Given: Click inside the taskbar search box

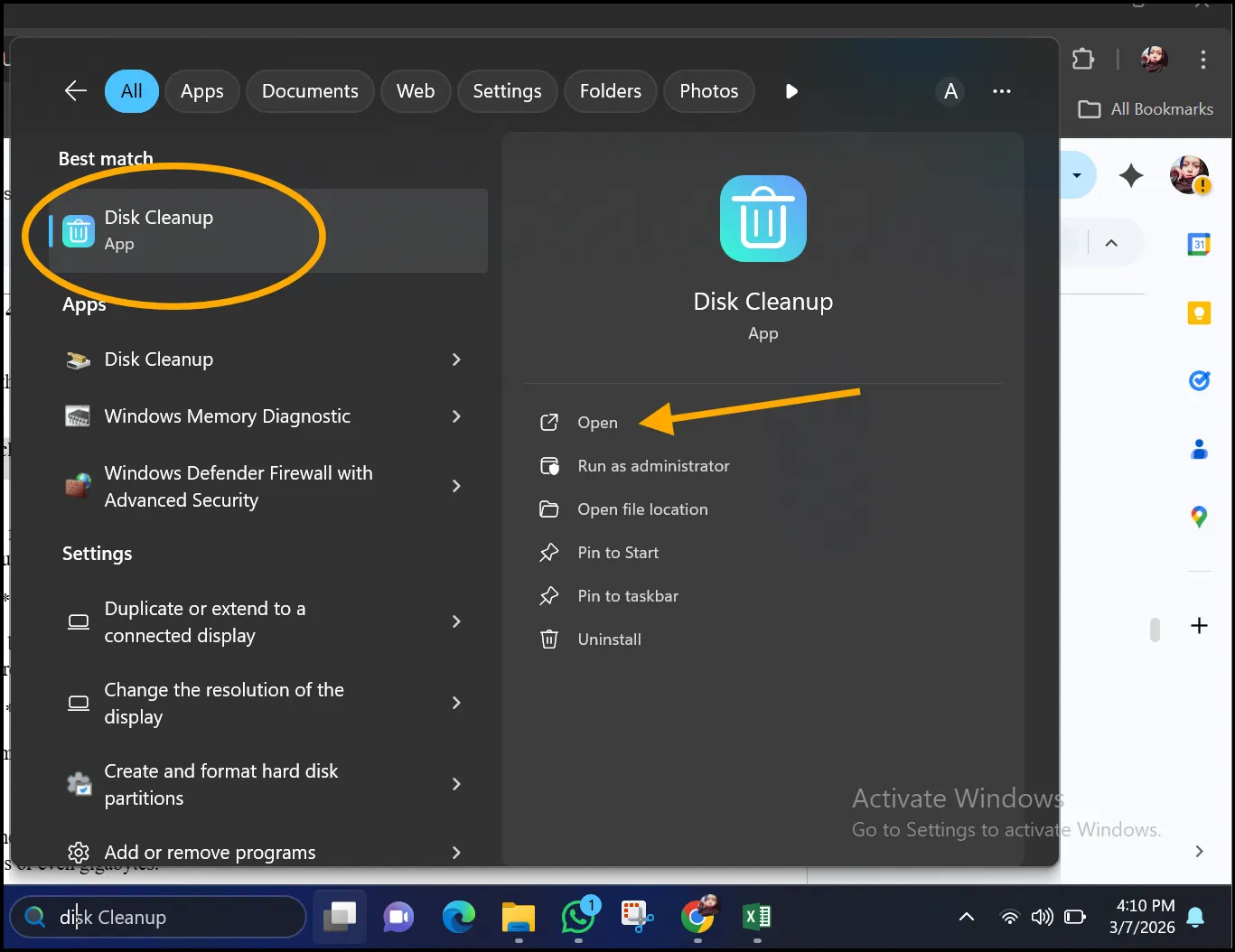Looking at the screenshot, I should (x=158, y=917).
